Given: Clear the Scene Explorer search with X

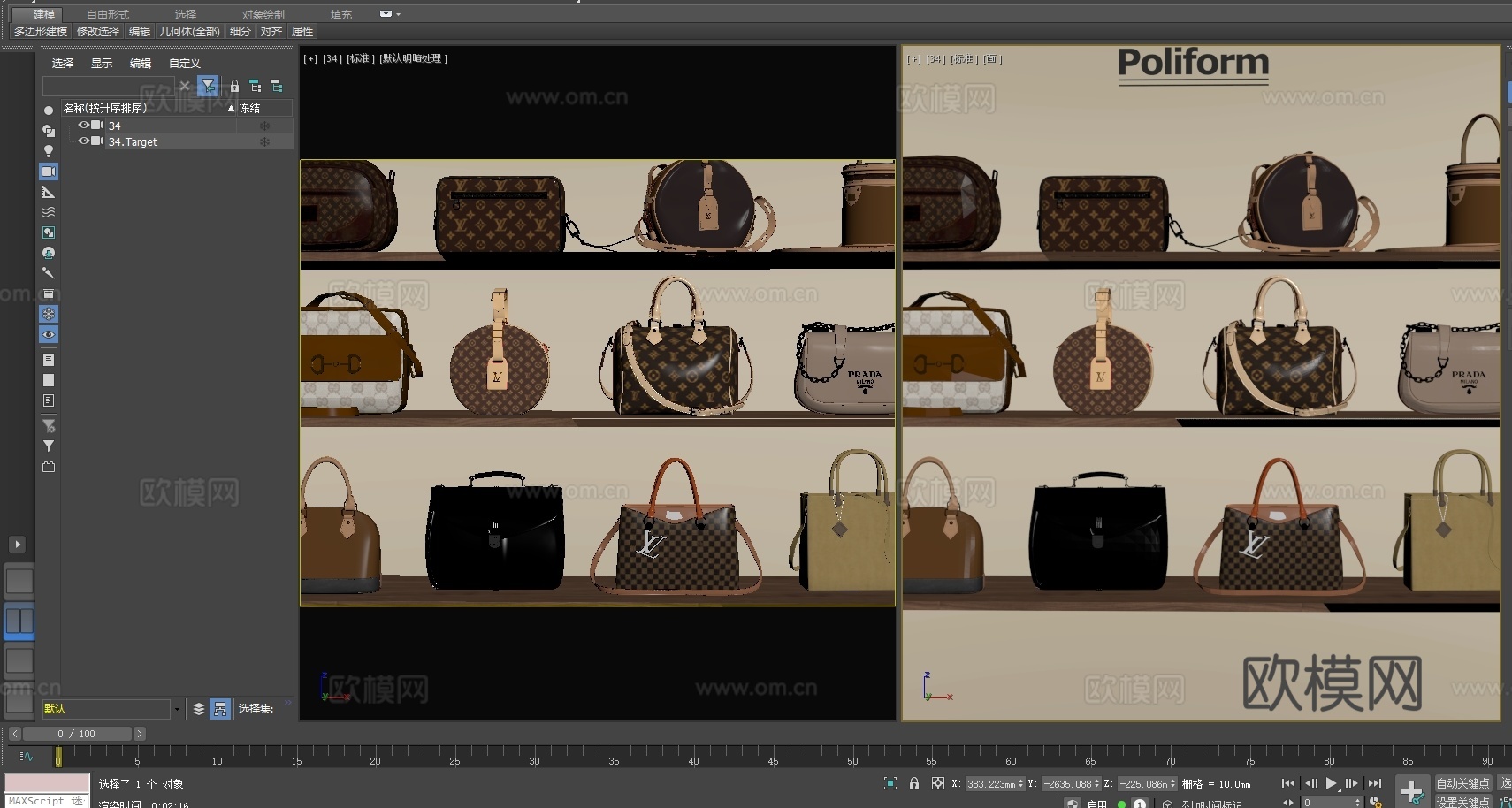Looking at the screenshot, I should coord(184,86).
